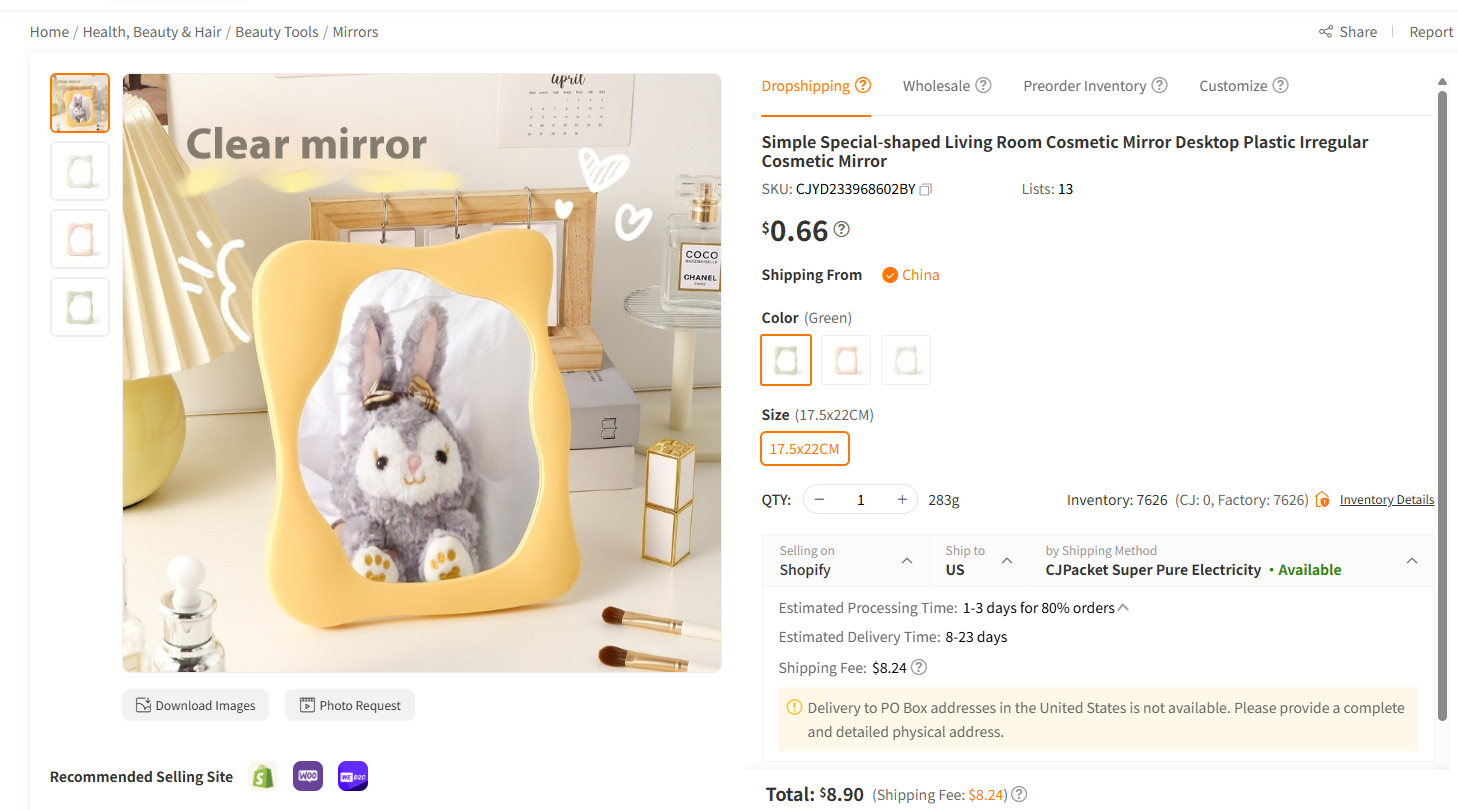
Task: Click the Download Images button
Action: (x=195, y=705)
